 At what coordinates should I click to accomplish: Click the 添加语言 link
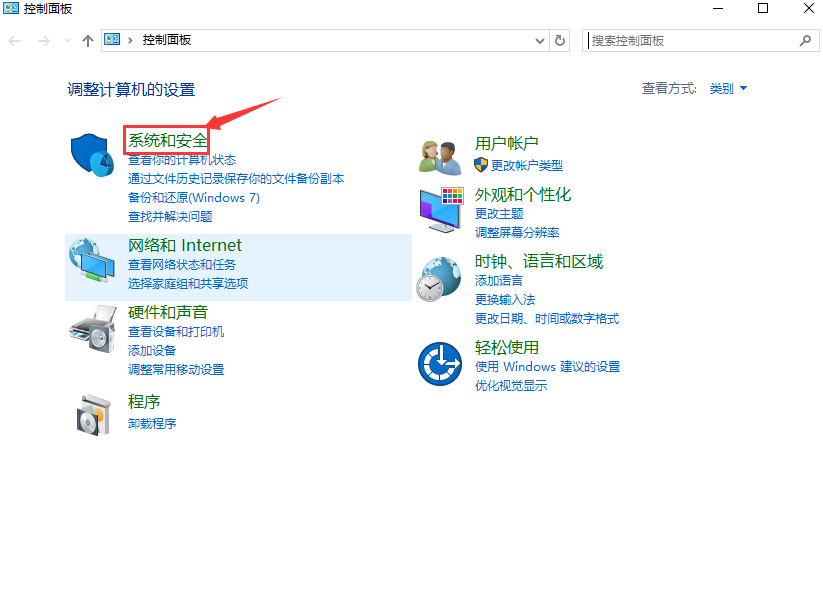pyautogui.click(x=499, y=280)
